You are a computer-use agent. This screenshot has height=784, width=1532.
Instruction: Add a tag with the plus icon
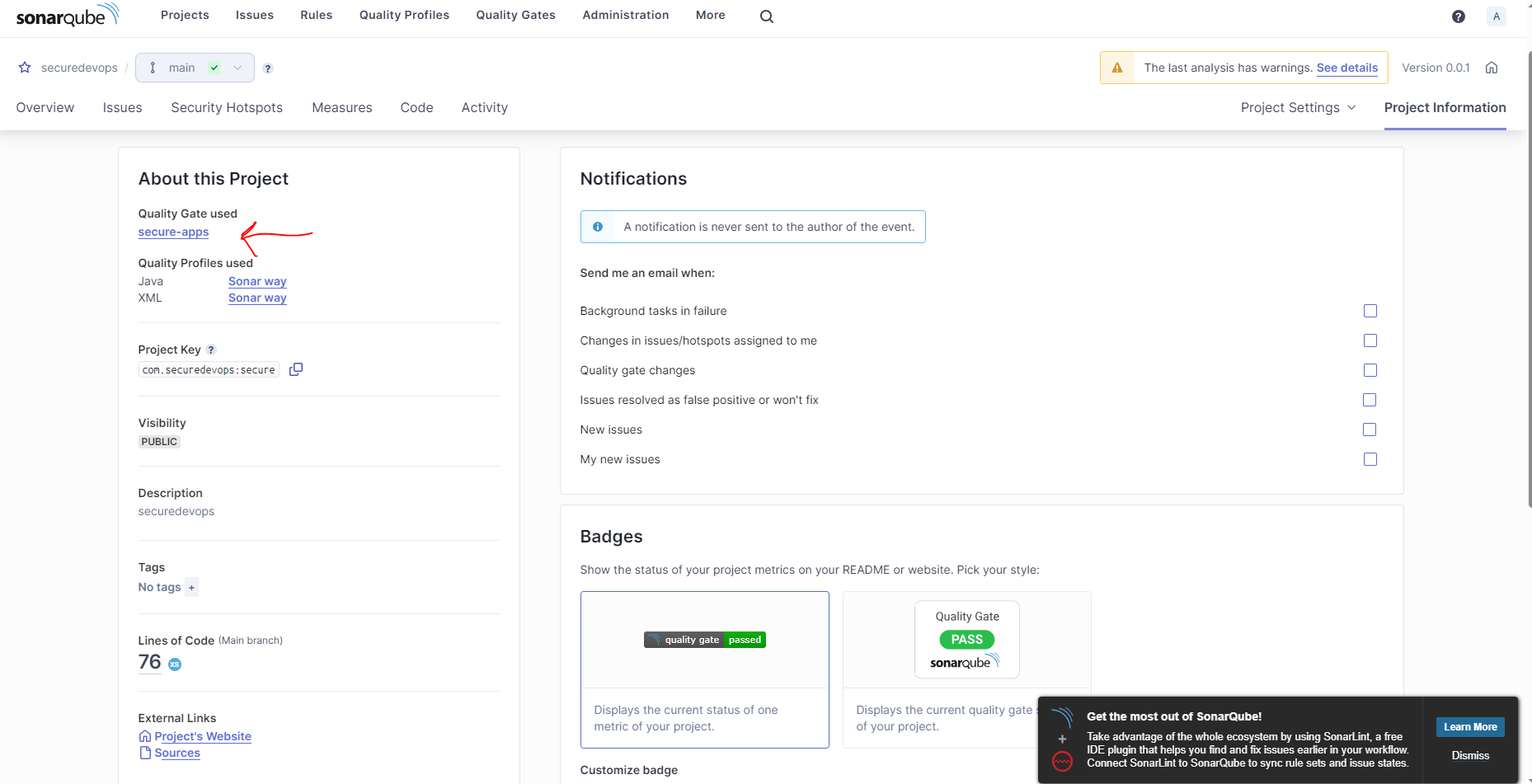(x=191, y=587)
